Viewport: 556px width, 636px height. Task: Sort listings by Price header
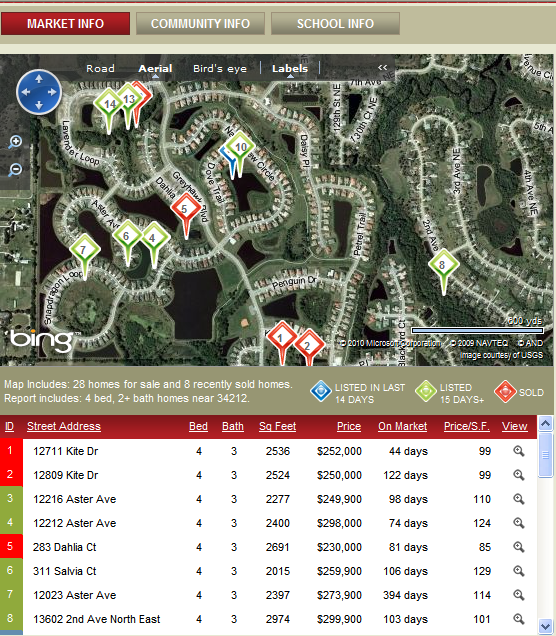[x=349, y=426]
